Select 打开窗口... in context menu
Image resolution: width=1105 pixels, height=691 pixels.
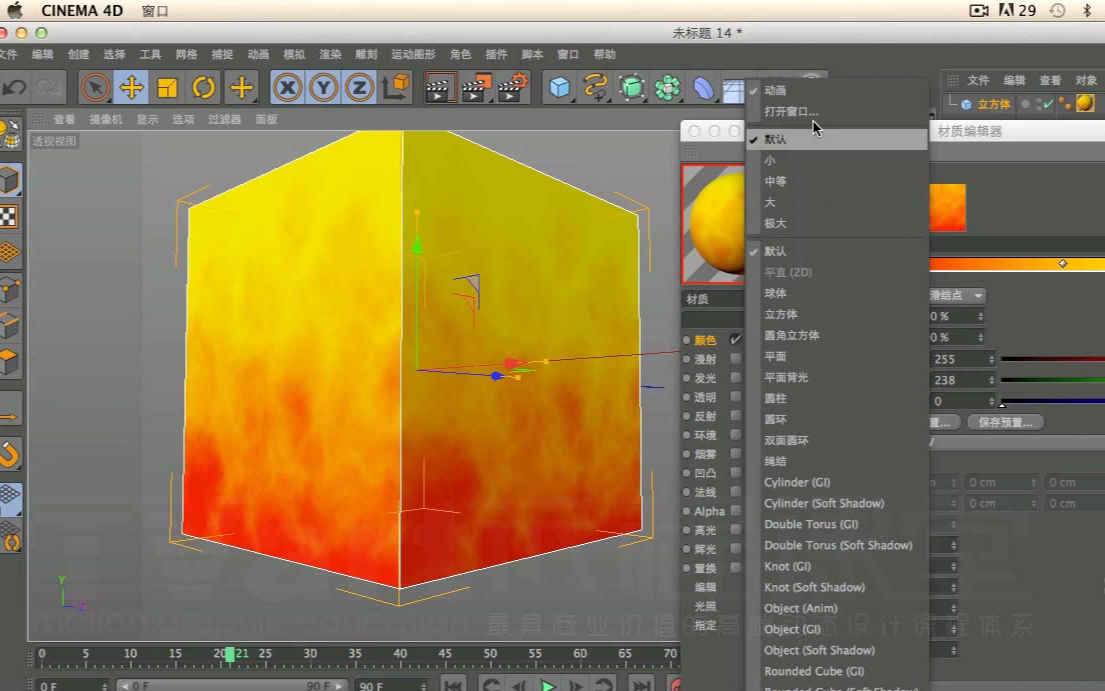[x=791, y=111]
